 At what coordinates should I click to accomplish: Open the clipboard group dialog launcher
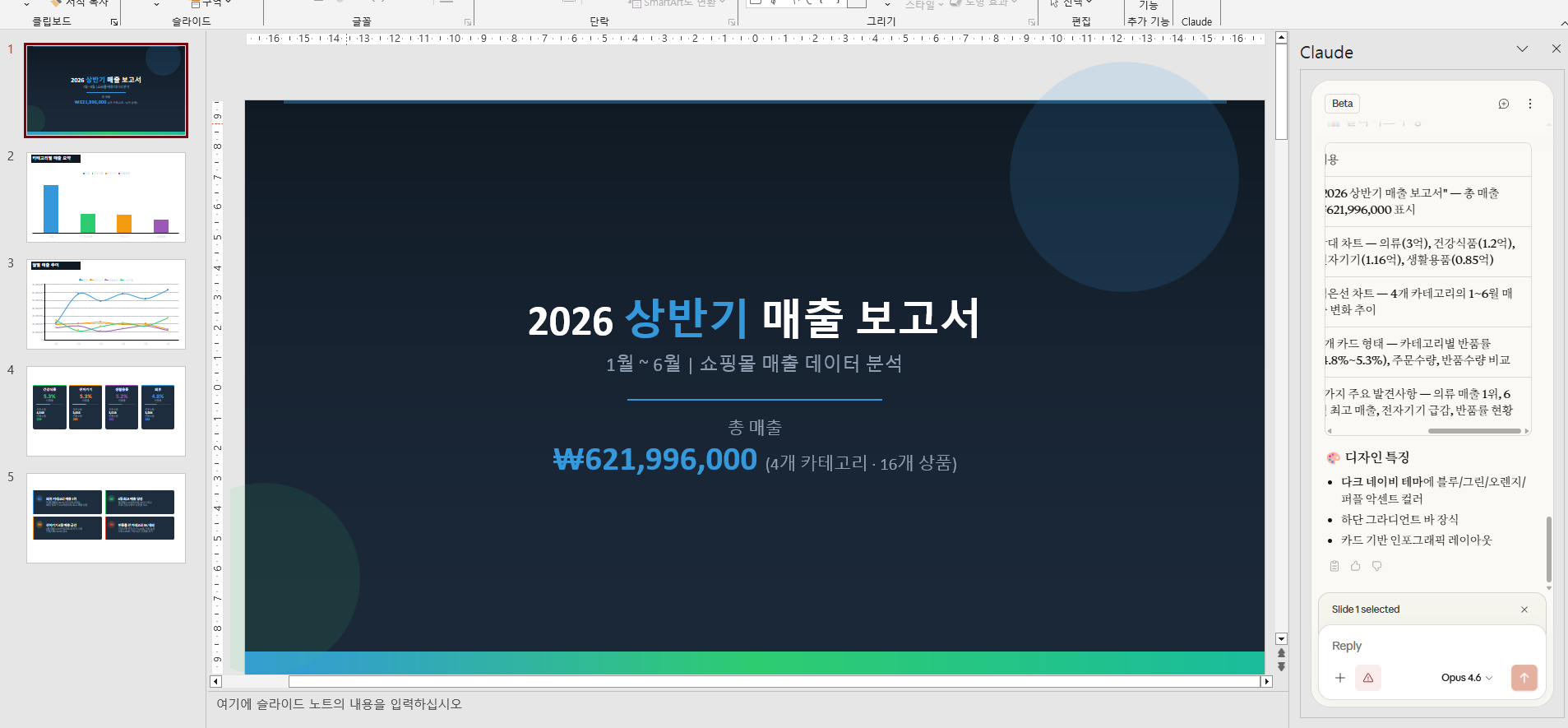114,22
